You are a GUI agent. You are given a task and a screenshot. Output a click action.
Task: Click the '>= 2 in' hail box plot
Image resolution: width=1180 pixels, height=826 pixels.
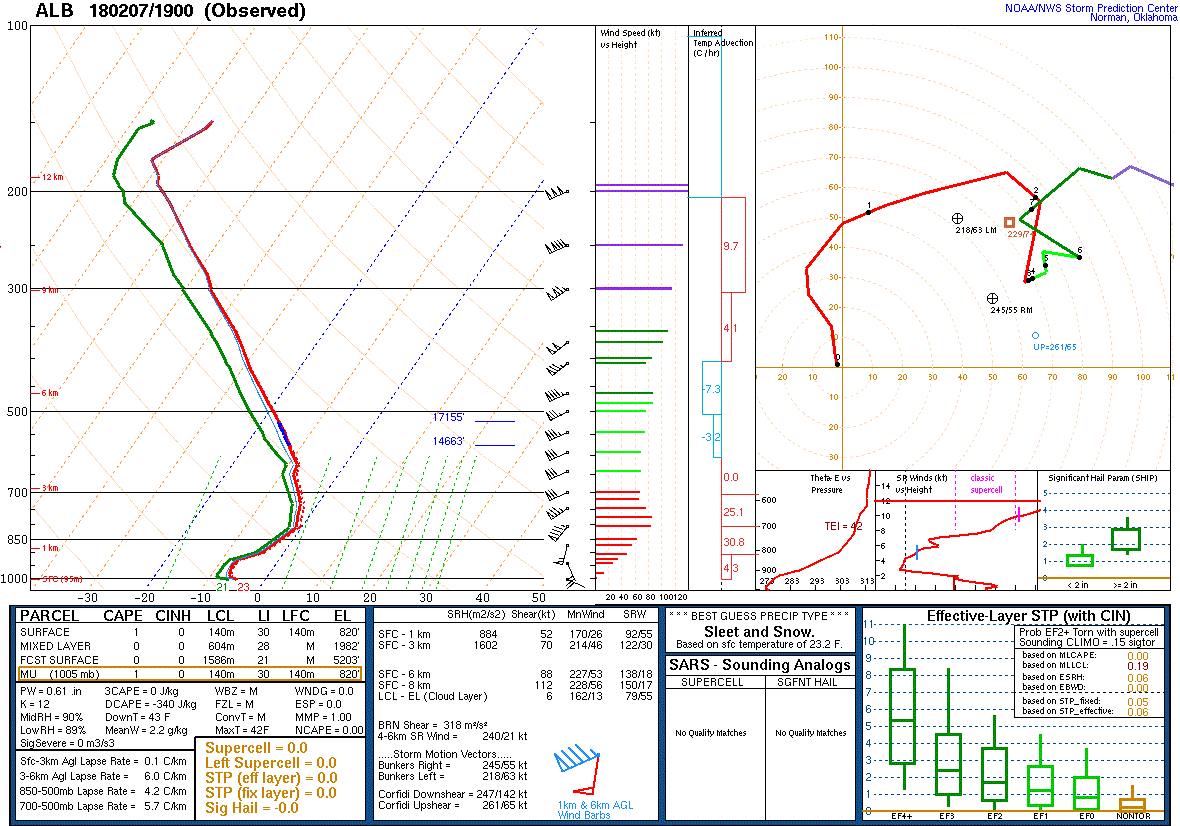coord(1127,539)
